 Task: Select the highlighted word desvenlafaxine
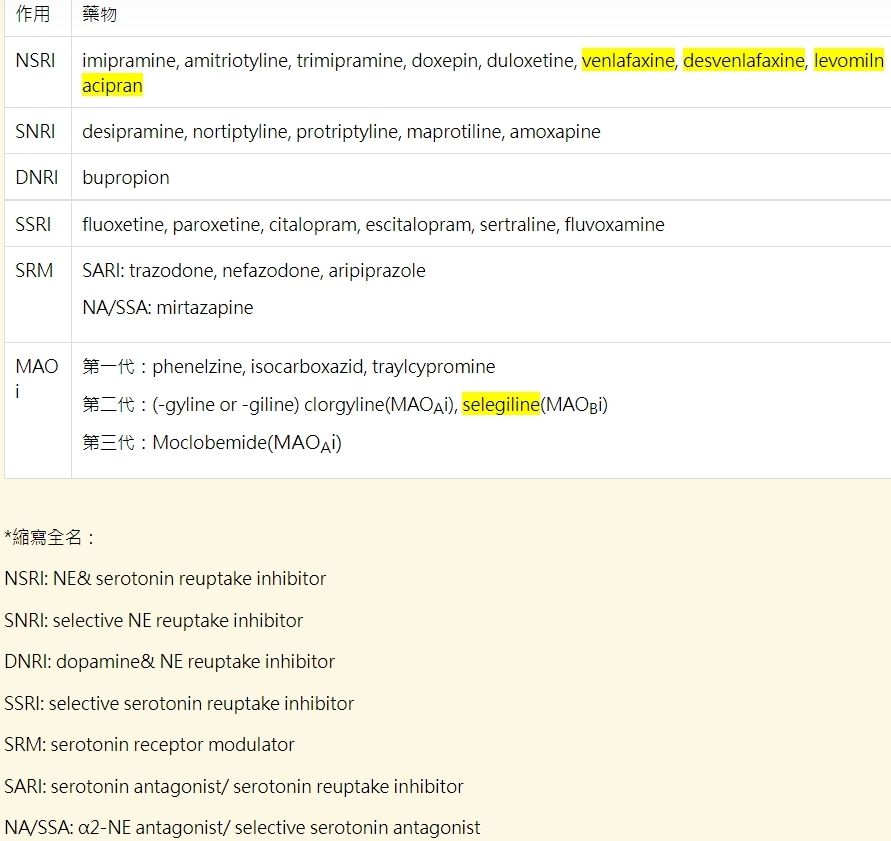745,60
